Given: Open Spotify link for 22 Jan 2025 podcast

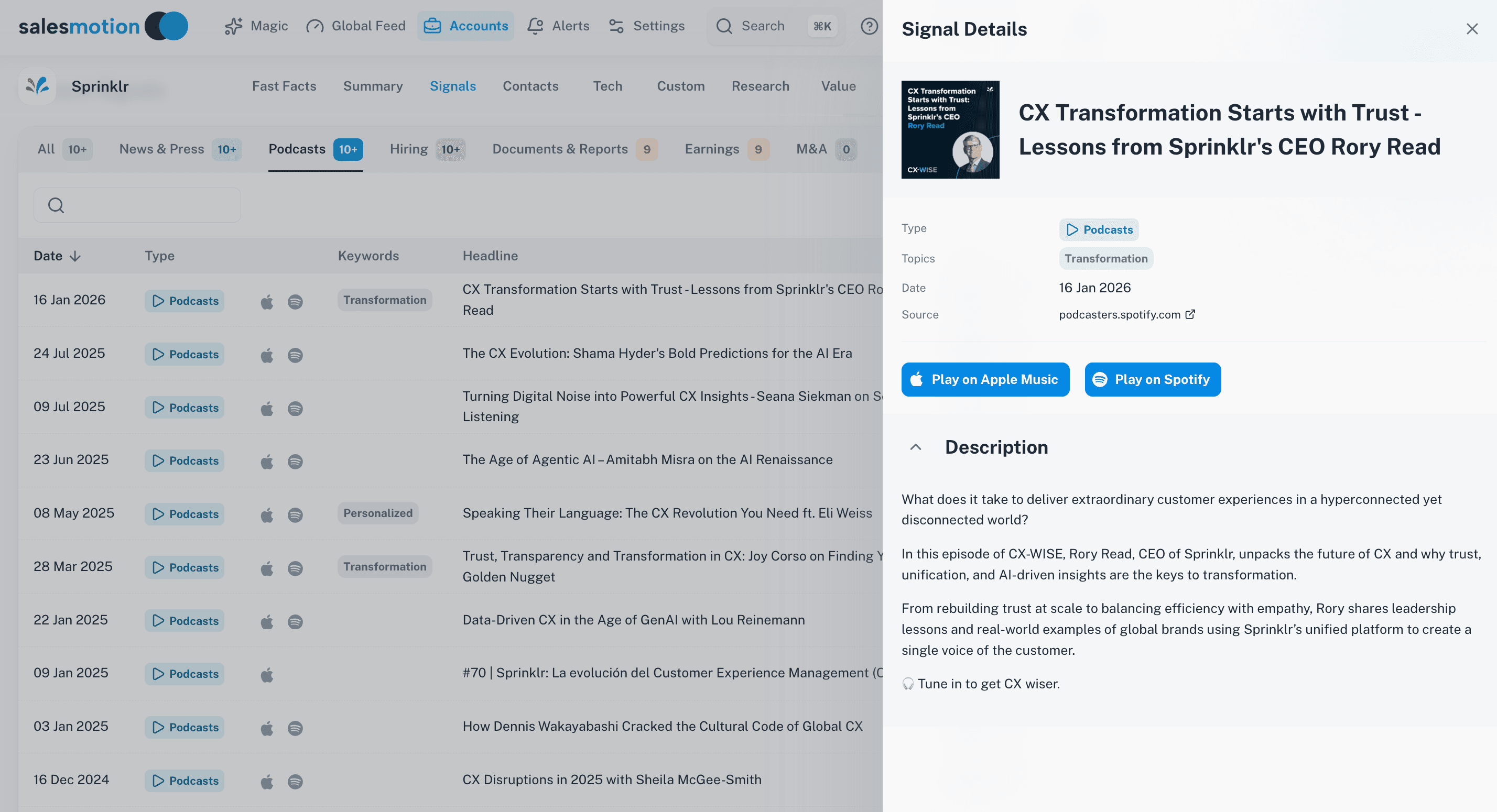Looking at the screenshot, I should pos(295,621).
